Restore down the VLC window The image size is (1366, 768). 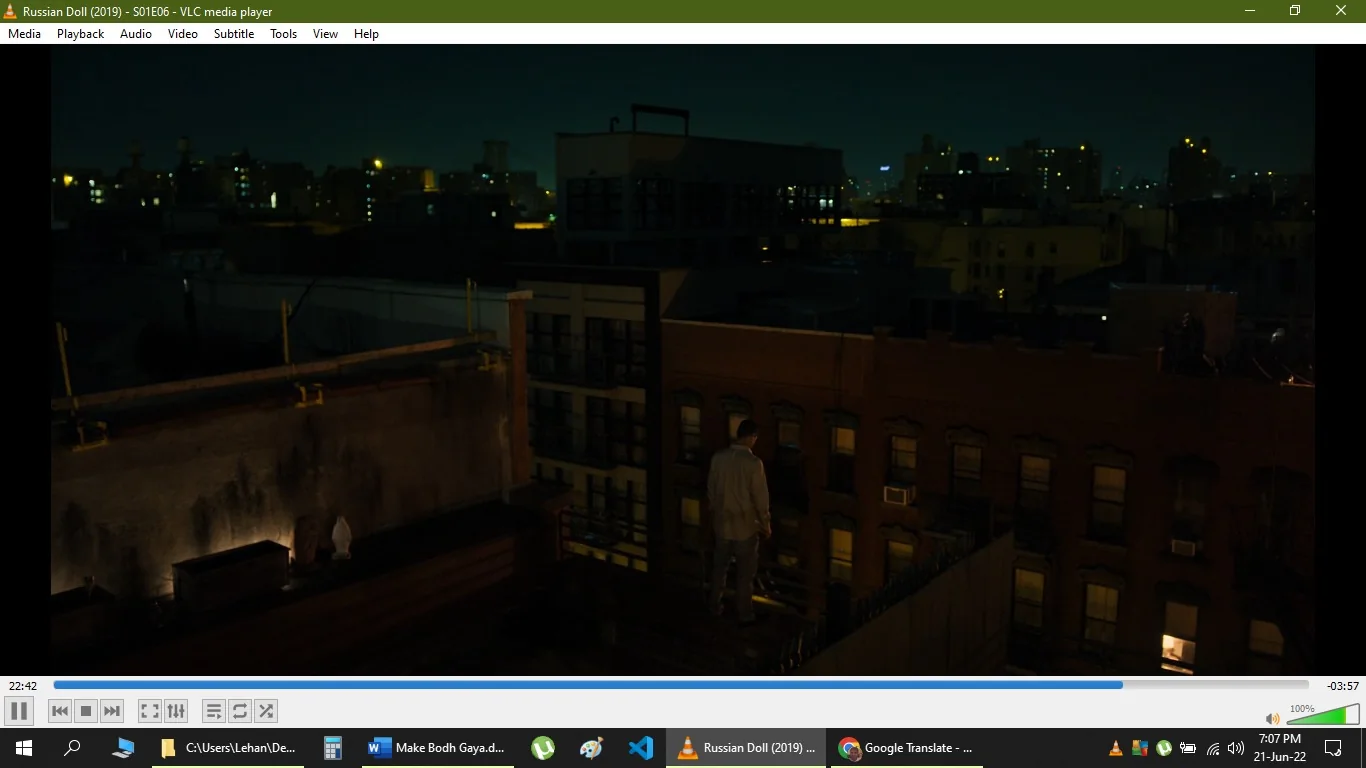[x=1295, y=11]
